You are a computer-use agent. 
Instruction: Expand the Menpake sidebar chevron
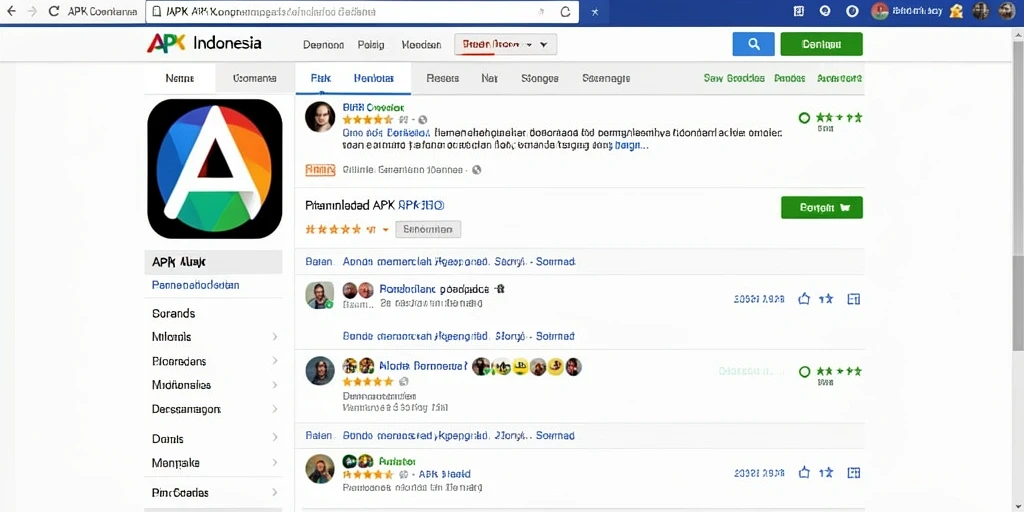(275, 463)
